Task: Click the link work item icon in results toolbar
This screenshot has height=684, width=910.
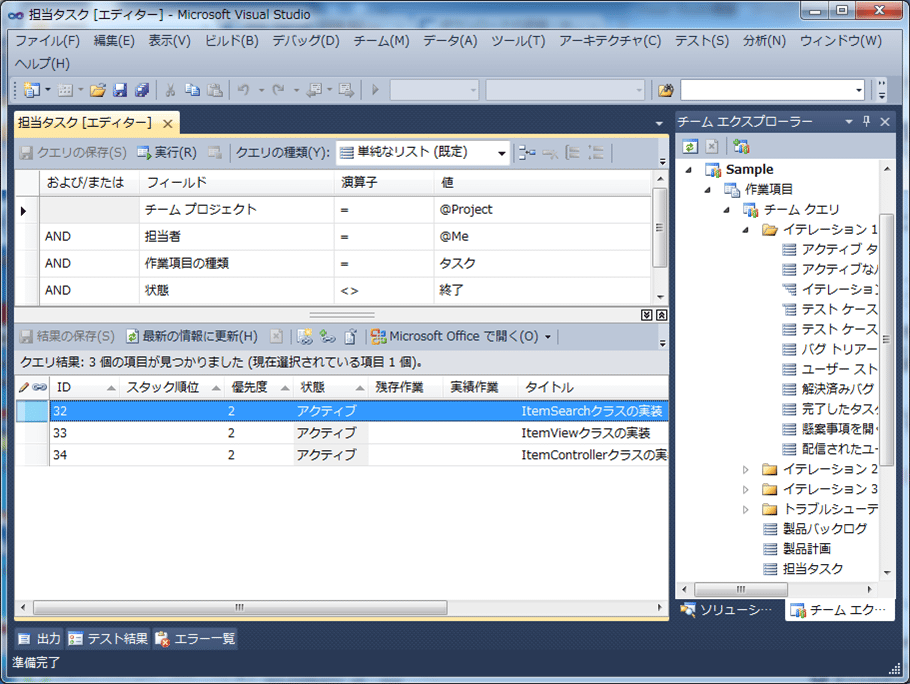Action: pyautogui.click(x=328, y=336)
